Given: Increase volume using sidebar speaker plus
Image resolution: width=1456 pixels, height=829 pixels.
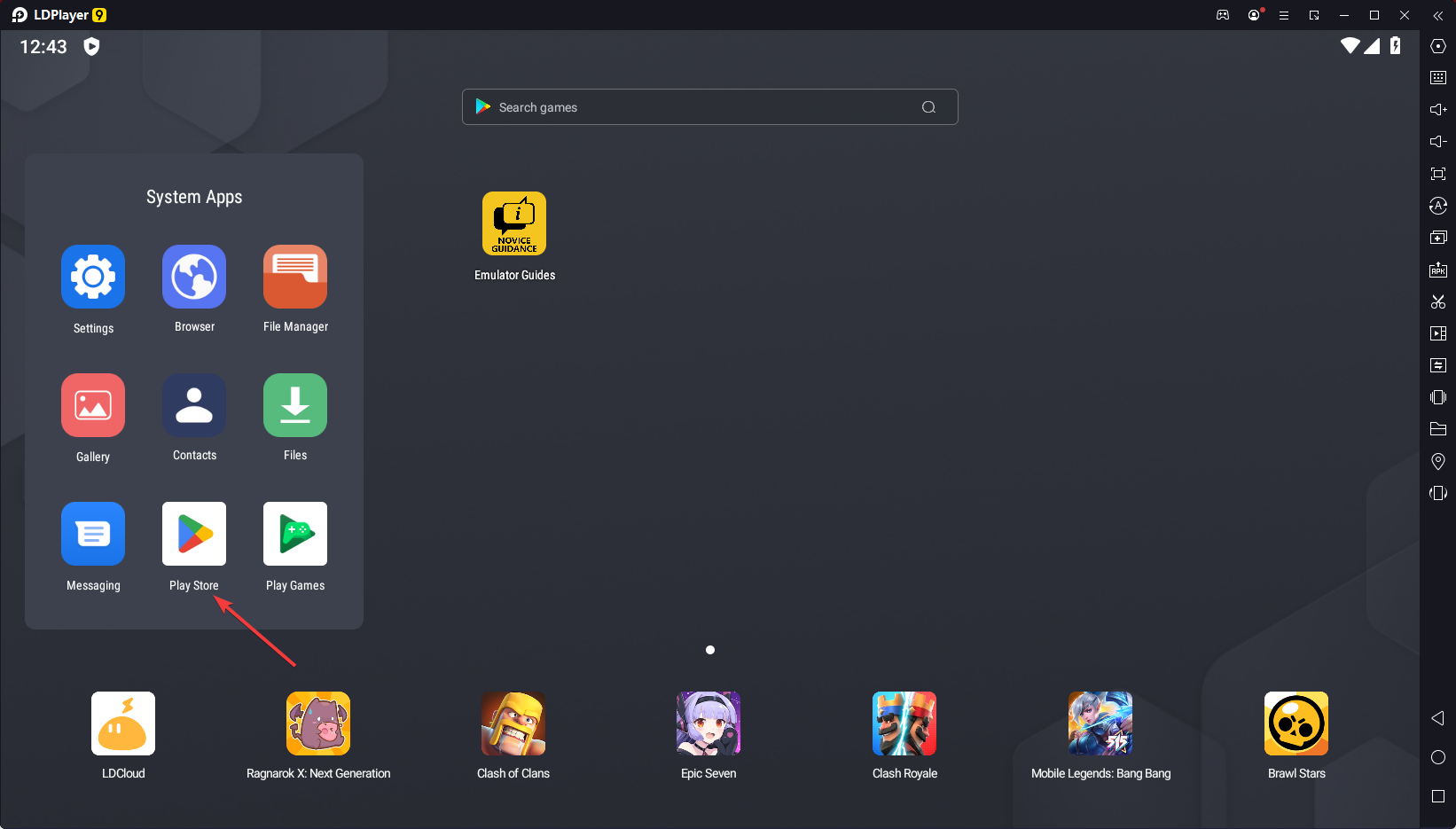Looking at the screenshot, I should coord(1438,110).
